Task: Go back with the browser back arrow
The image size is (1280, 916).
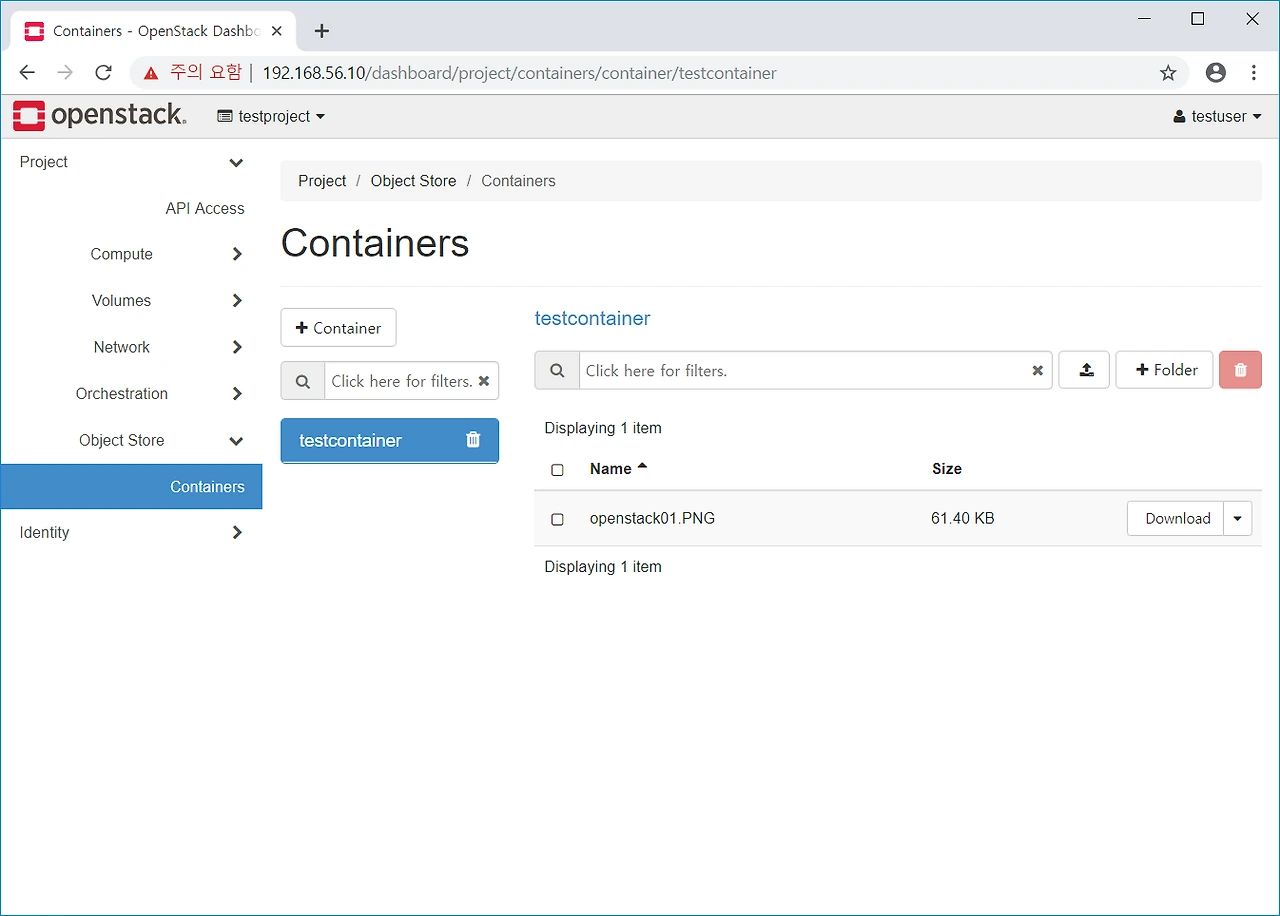Action: (27, 72)
